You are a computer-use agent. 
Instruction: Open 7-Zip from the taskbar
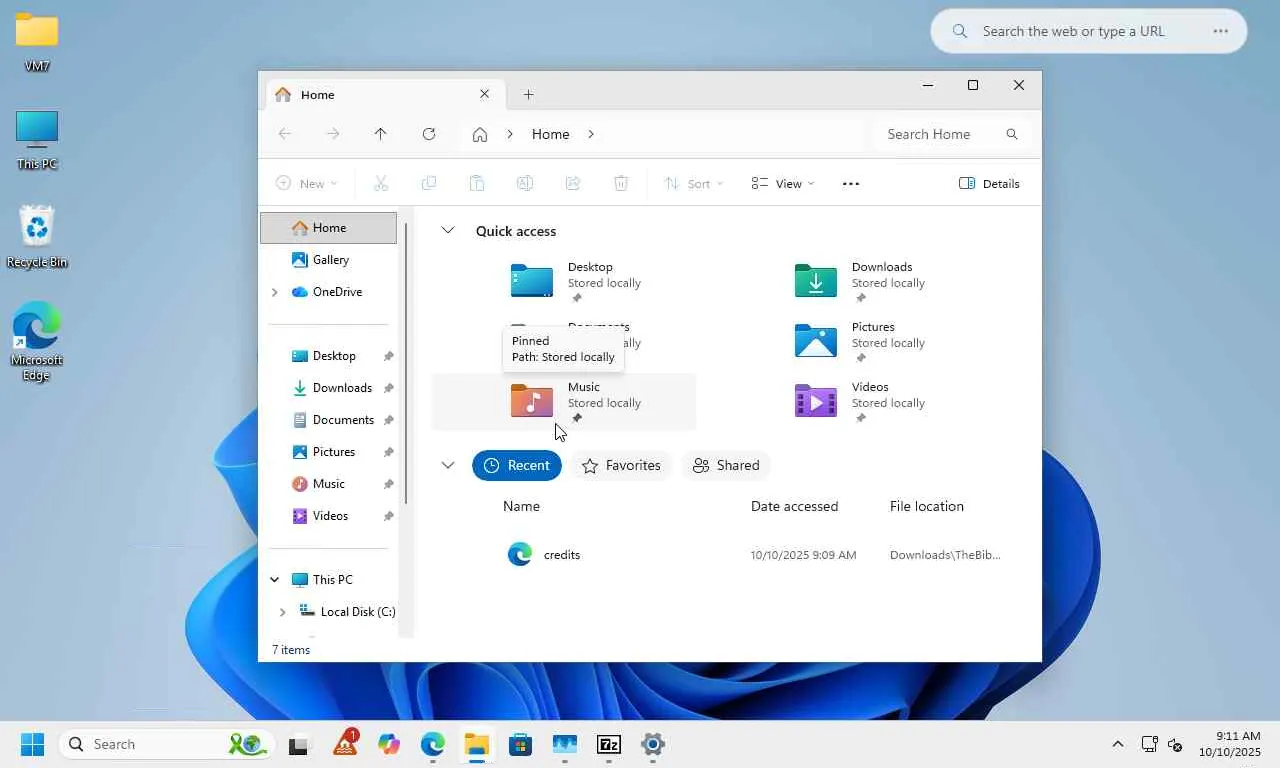point(608,744)
